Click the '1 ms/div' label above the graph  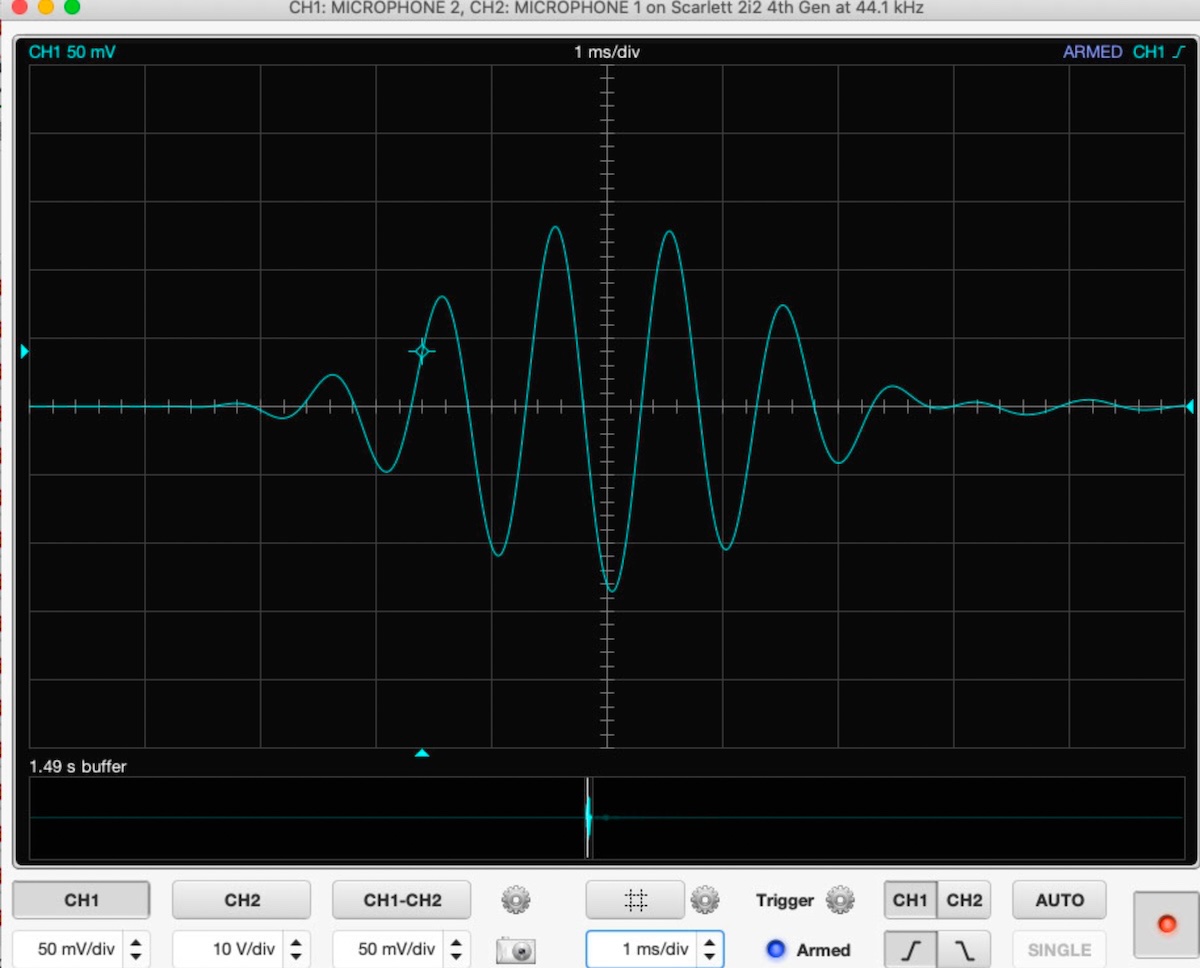tap(607, 51)
